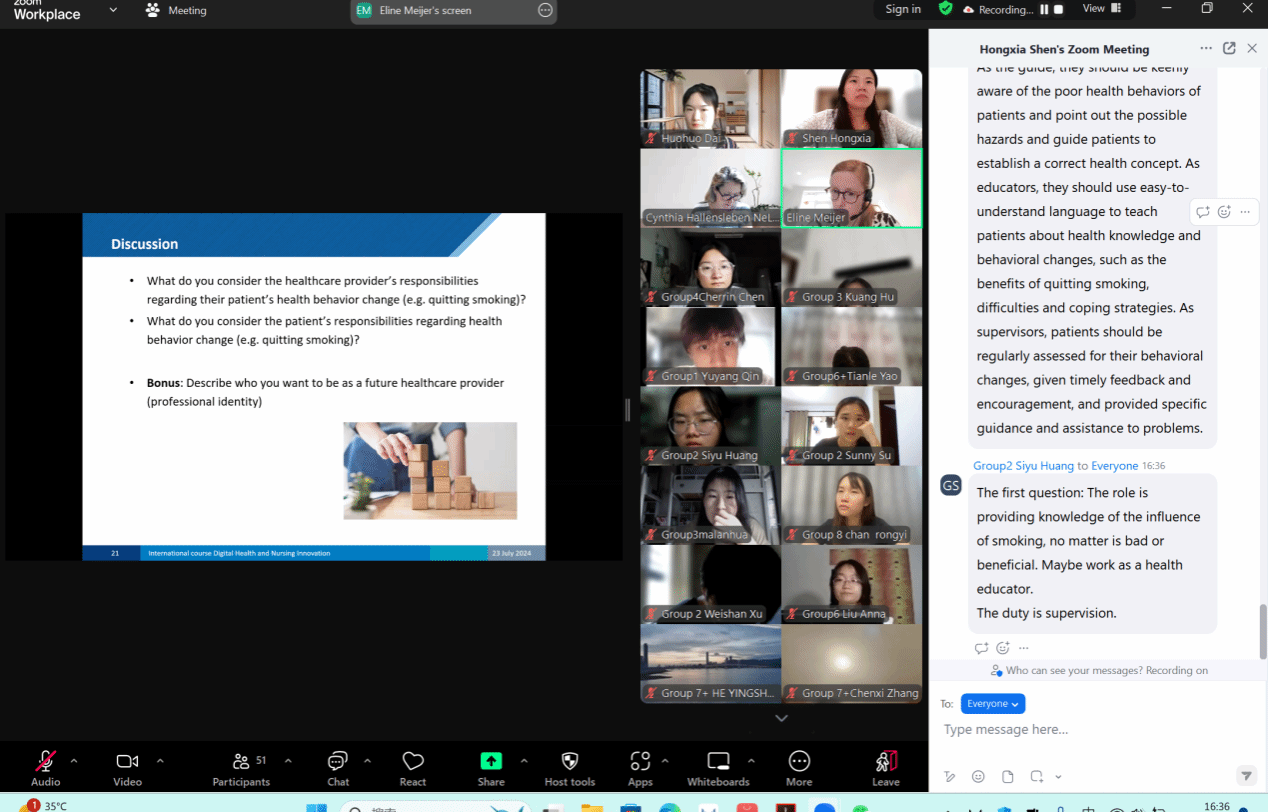Image resolution: width=1268 pixels, height=812 pixels.
Task: Expand the Everyone recipient dropdown
Action: point(992,704)
